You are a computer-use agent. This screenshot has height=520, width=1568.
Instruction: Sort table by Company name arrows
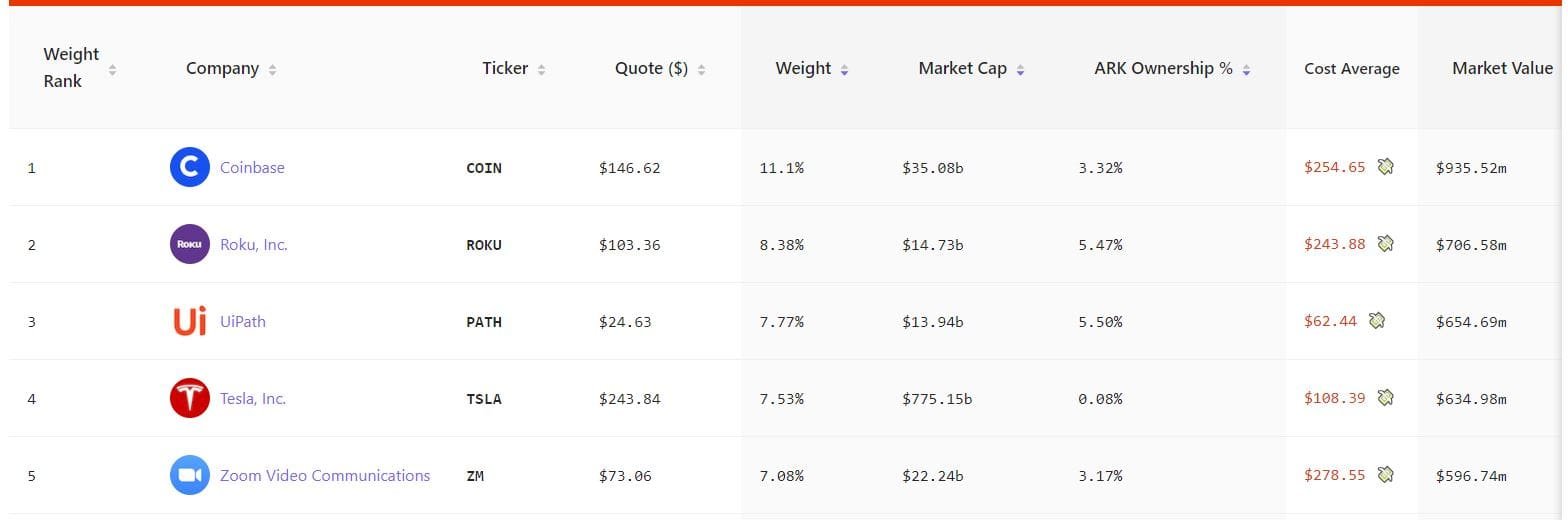point(273,70)
